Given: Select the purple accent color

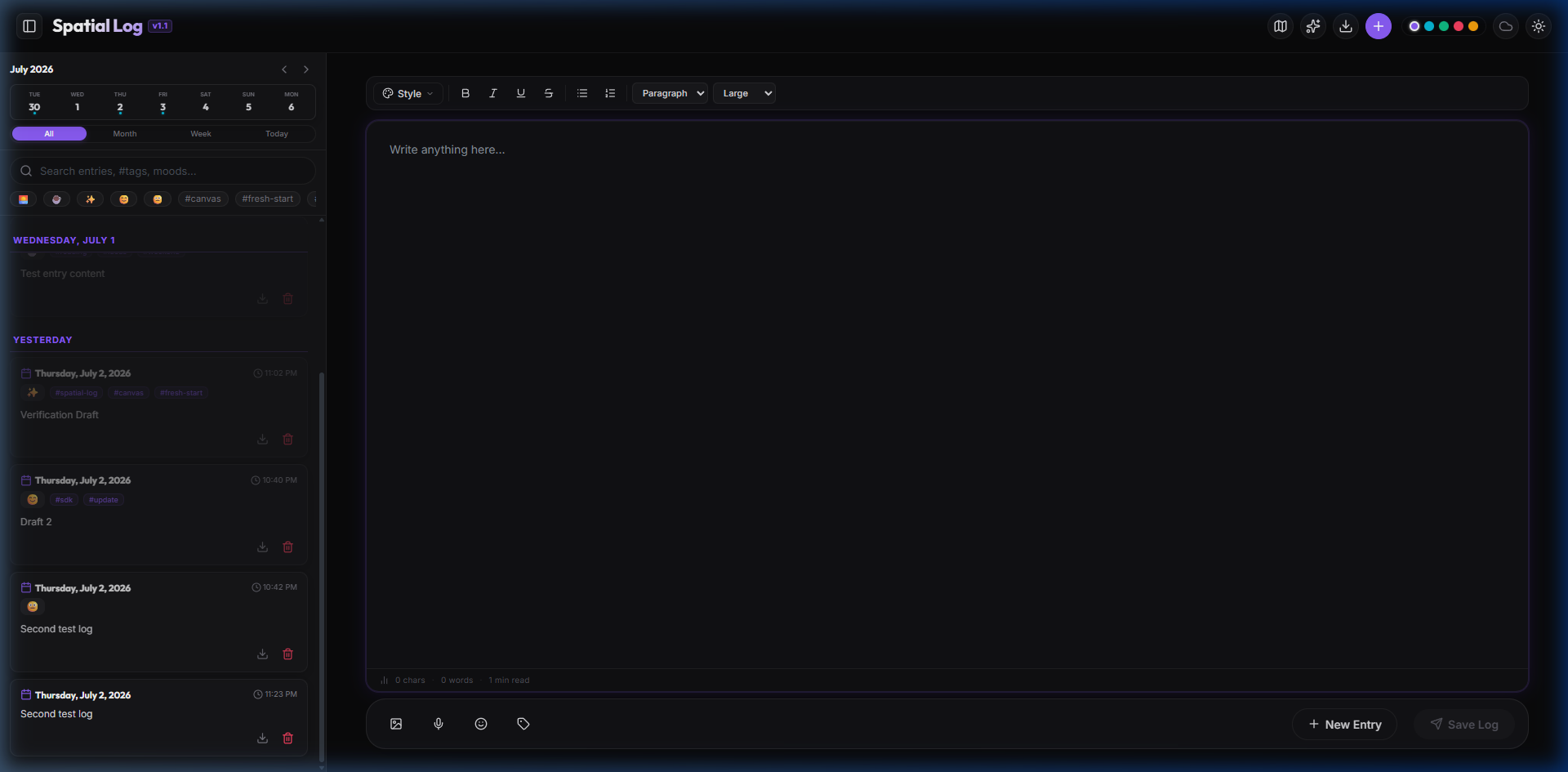Looking at the screenshot, I should [x=1414, y=26].
